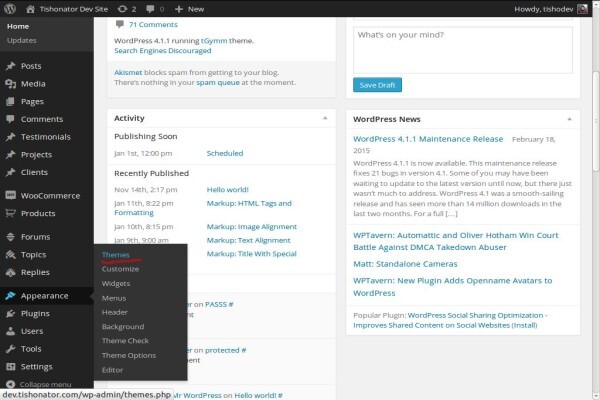Open the spam queue link
This screenshot has height=400, width=600.
(x=218, y=82)
